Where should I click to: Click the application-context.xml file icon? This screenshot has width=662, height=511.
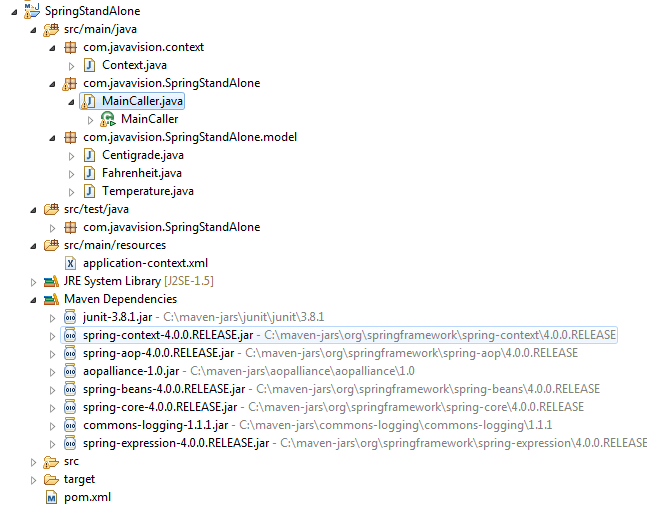[70, 264]
